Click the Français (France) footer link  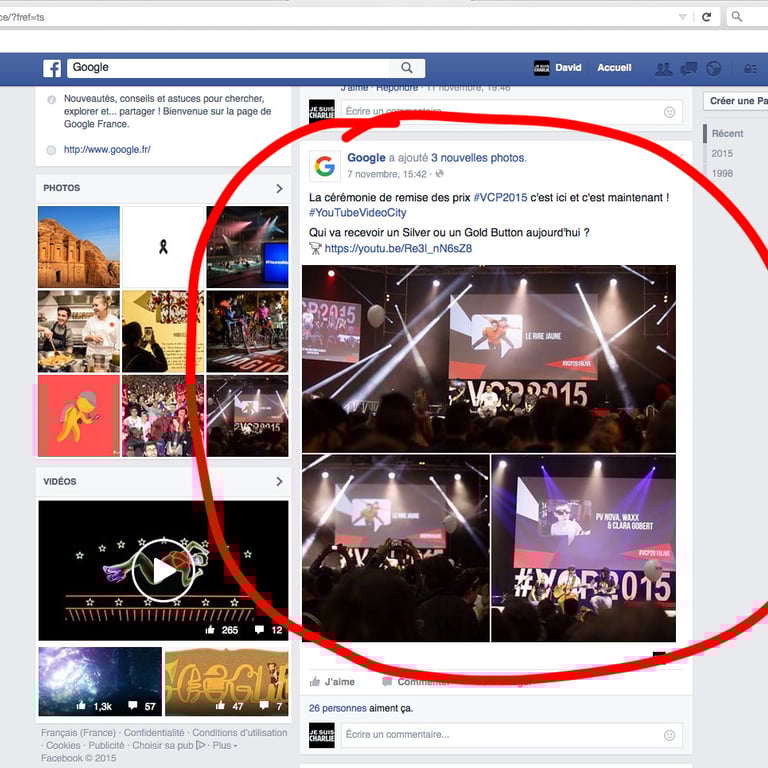pyautogui.click(x=78, y=733)
